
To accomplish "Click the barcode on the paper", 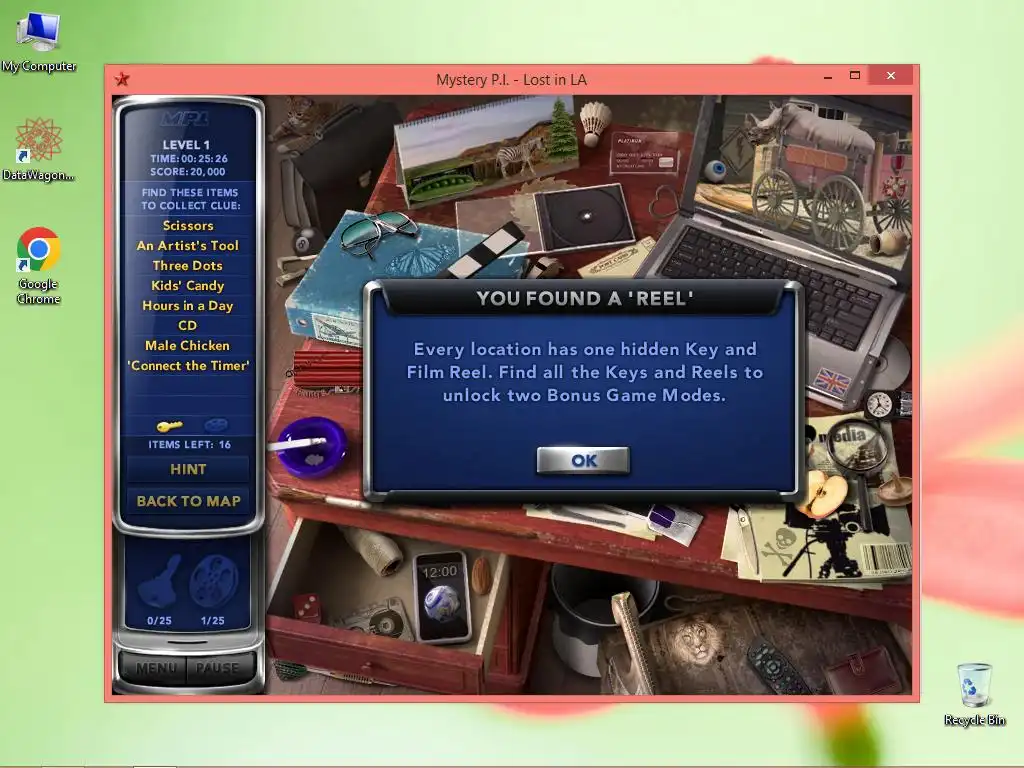I will coord(887,559).
